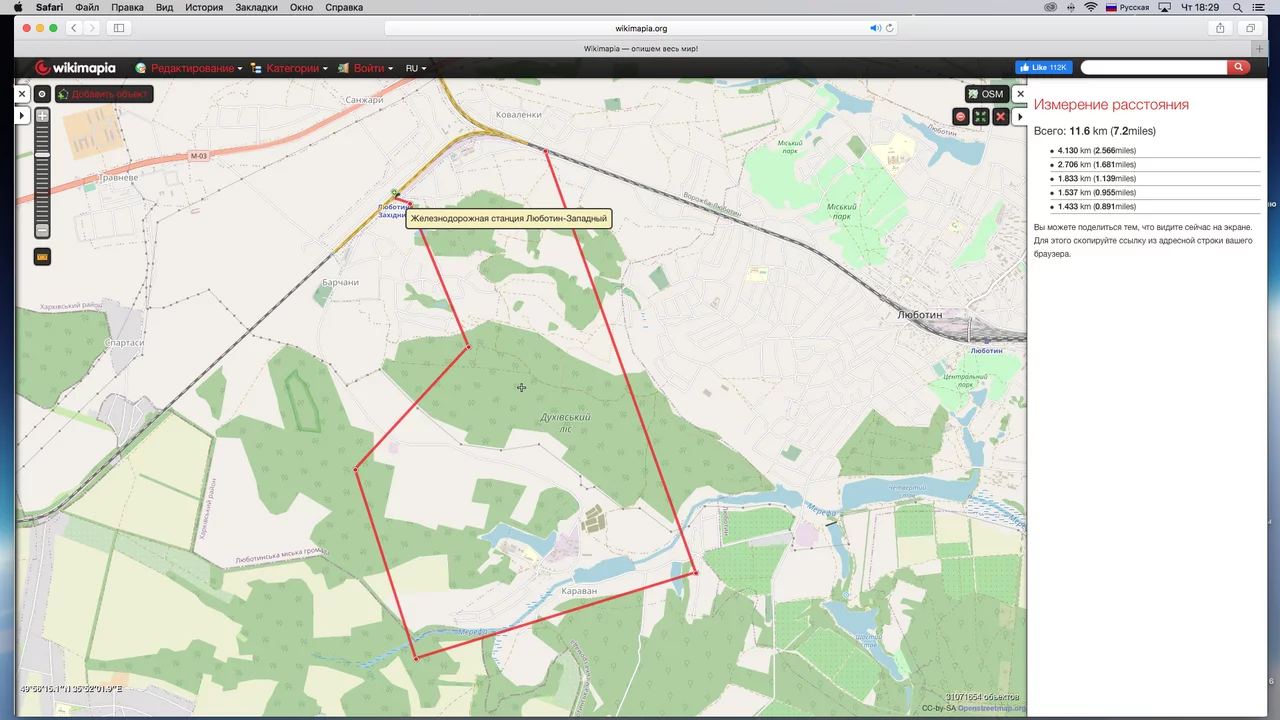Click the Люботин-Западный station marker
Screen dimensions: 1280x720
click(395, 193)
